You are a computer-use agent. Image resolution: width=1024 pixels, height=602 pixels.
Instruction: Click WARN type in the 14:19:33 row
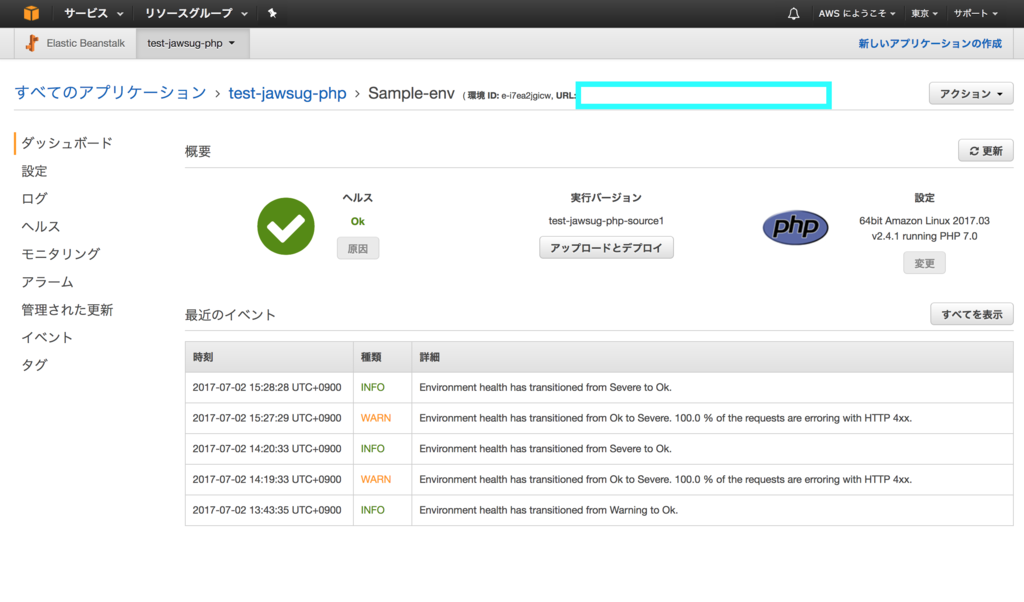pyautogui.click(x=376, y=479)
